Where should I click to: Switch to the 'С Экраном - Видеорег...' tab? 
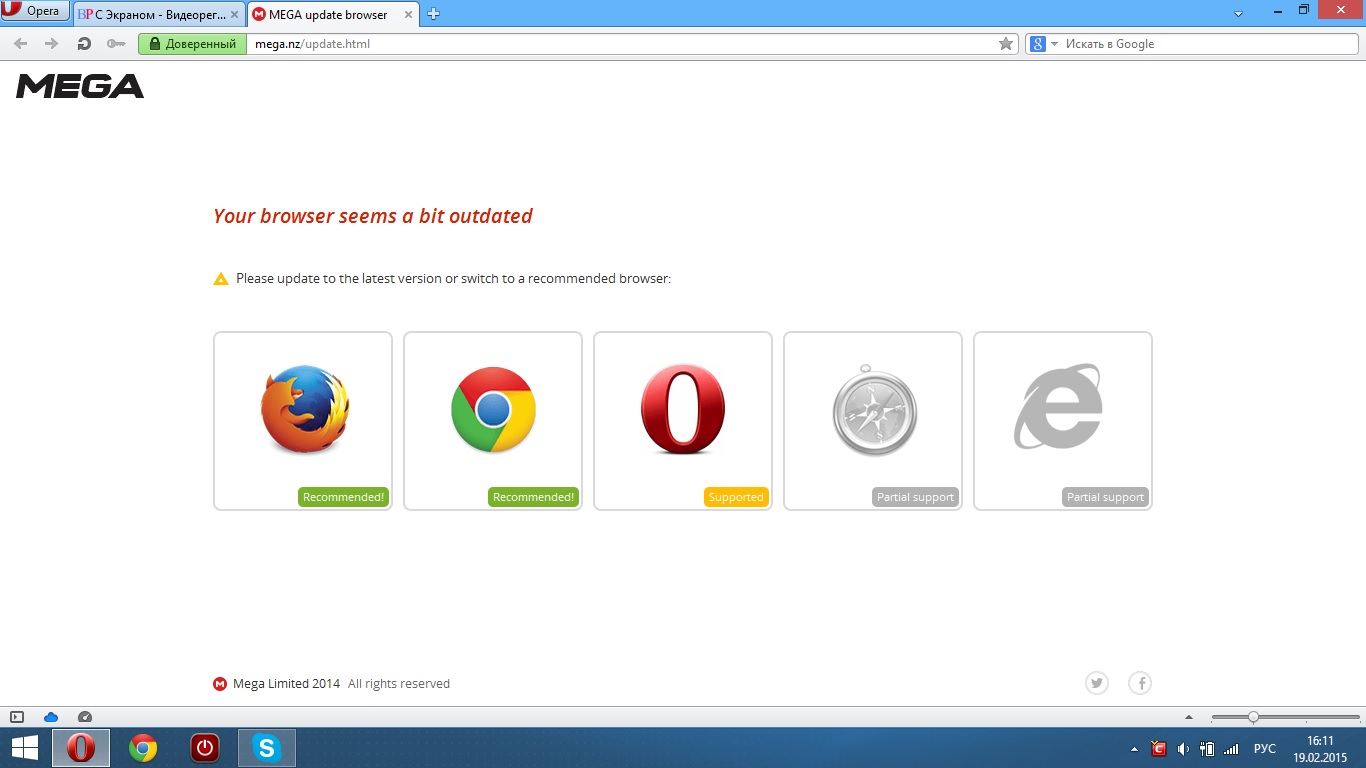click(x=159, y=14)
